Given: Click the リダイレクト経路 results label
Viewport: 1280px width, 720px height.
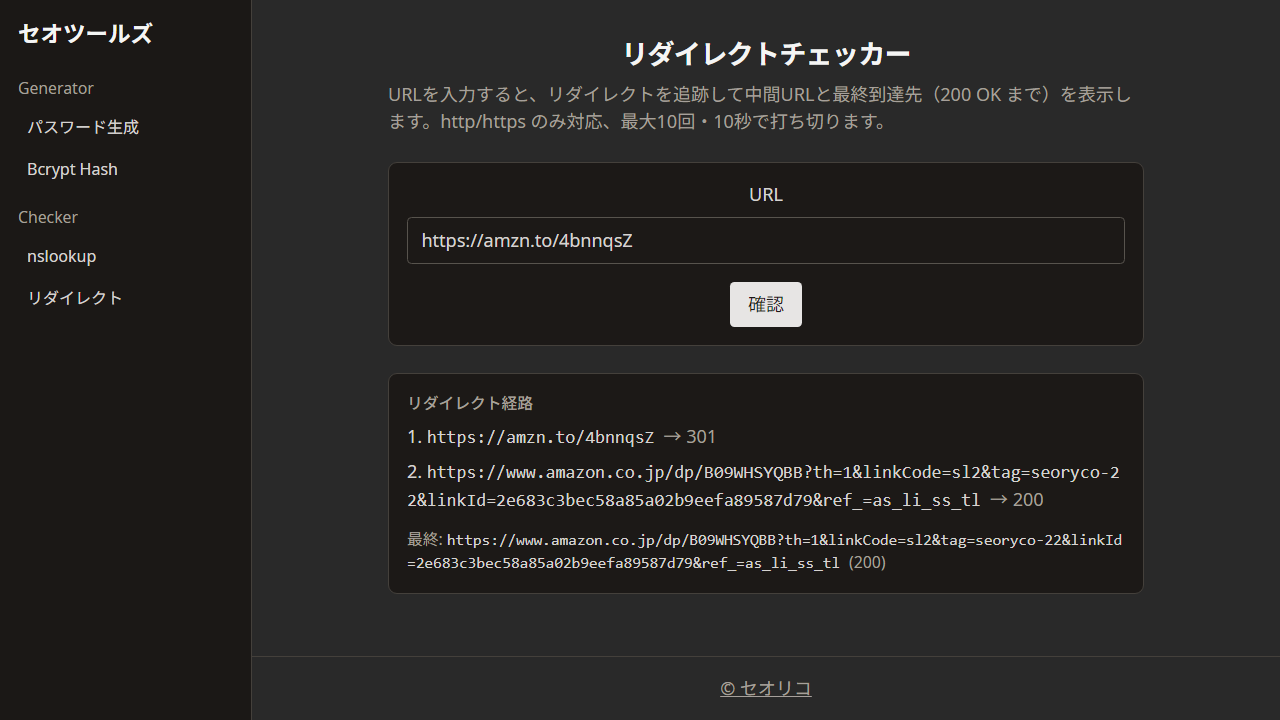Looking at the screenshot, I should coord(470,403).
